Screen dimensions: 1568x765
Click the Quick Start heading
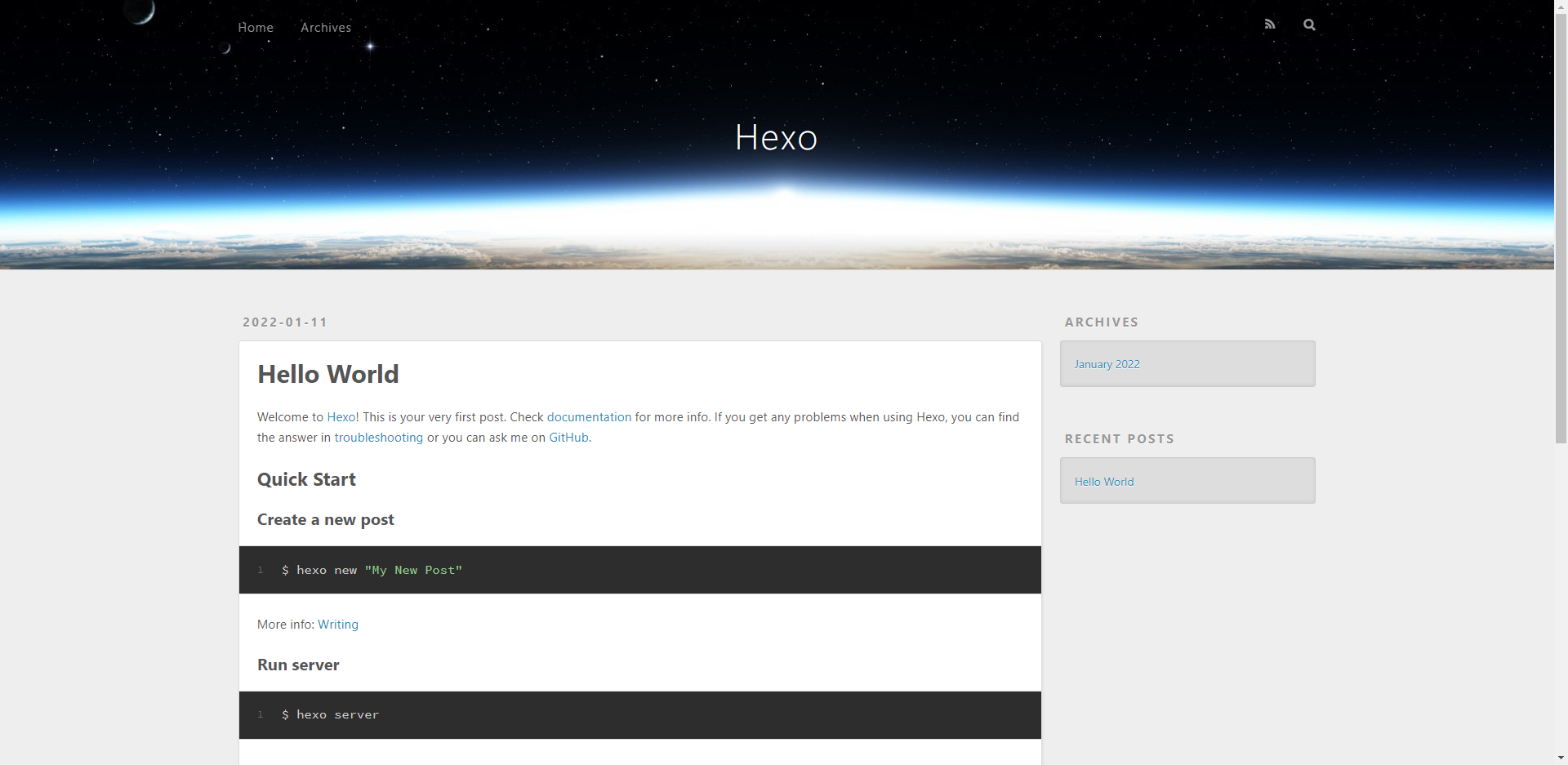click(306, 480)
